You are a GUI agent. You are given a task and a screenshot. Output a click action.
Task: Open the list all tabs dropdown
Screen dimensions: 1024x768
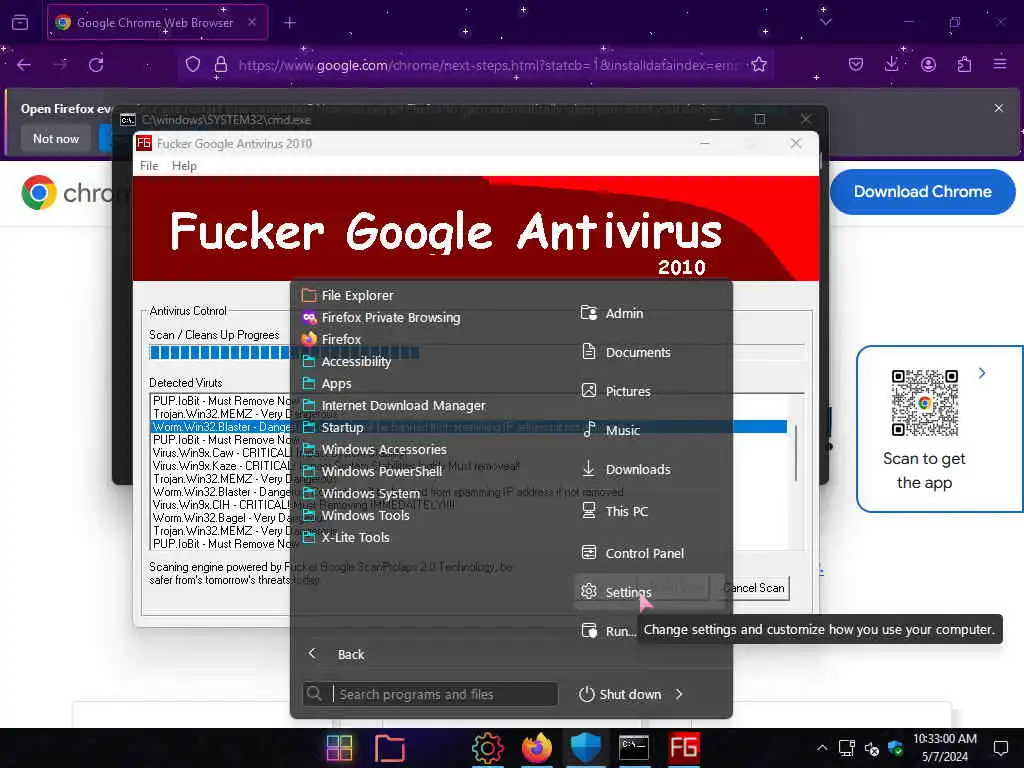825,22
